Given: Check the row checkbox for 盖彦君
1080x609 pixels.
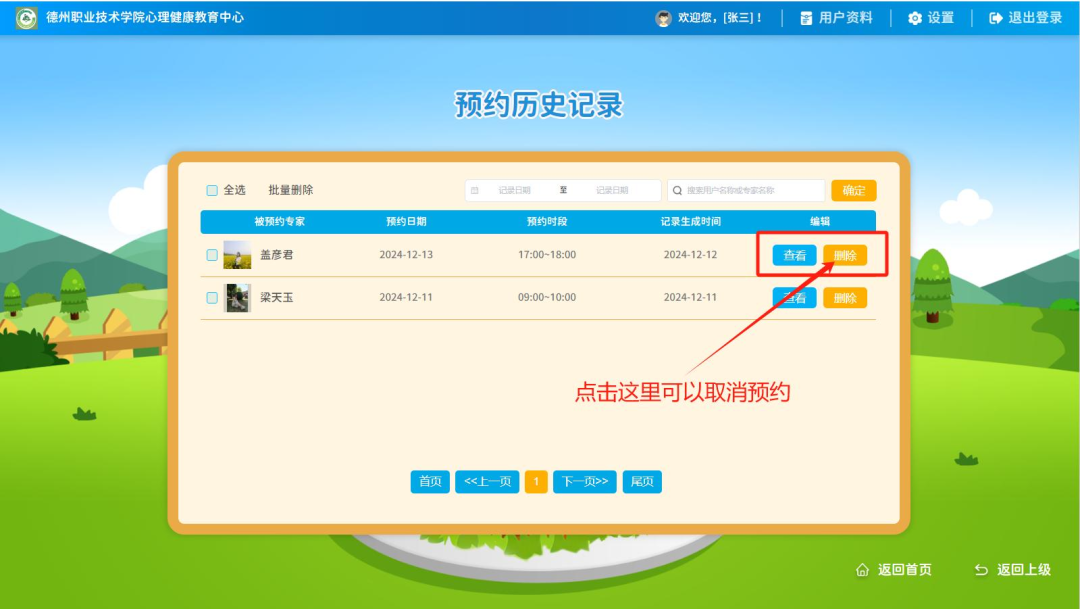Looking at the screenshot, I should pyautogui.click(x=212, y=255).
